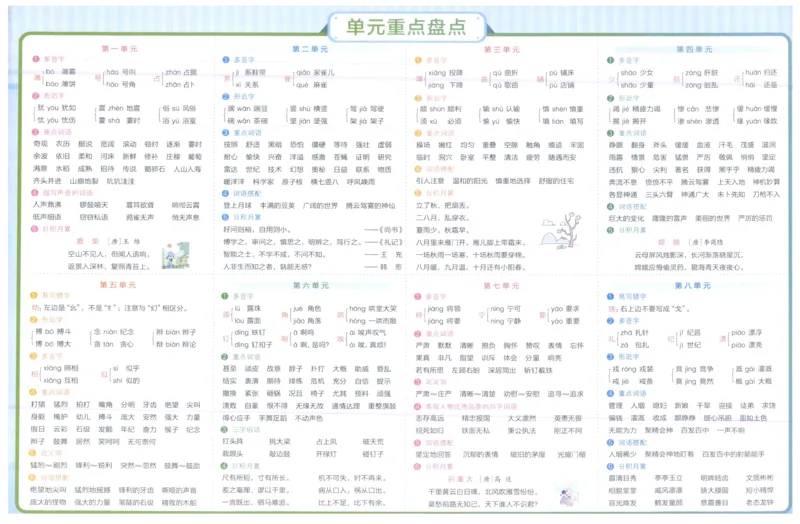The height and width of the screenshot is (524, 800).
Task: Click the proverb 二八月，乱穿衣
Action: 443,218
